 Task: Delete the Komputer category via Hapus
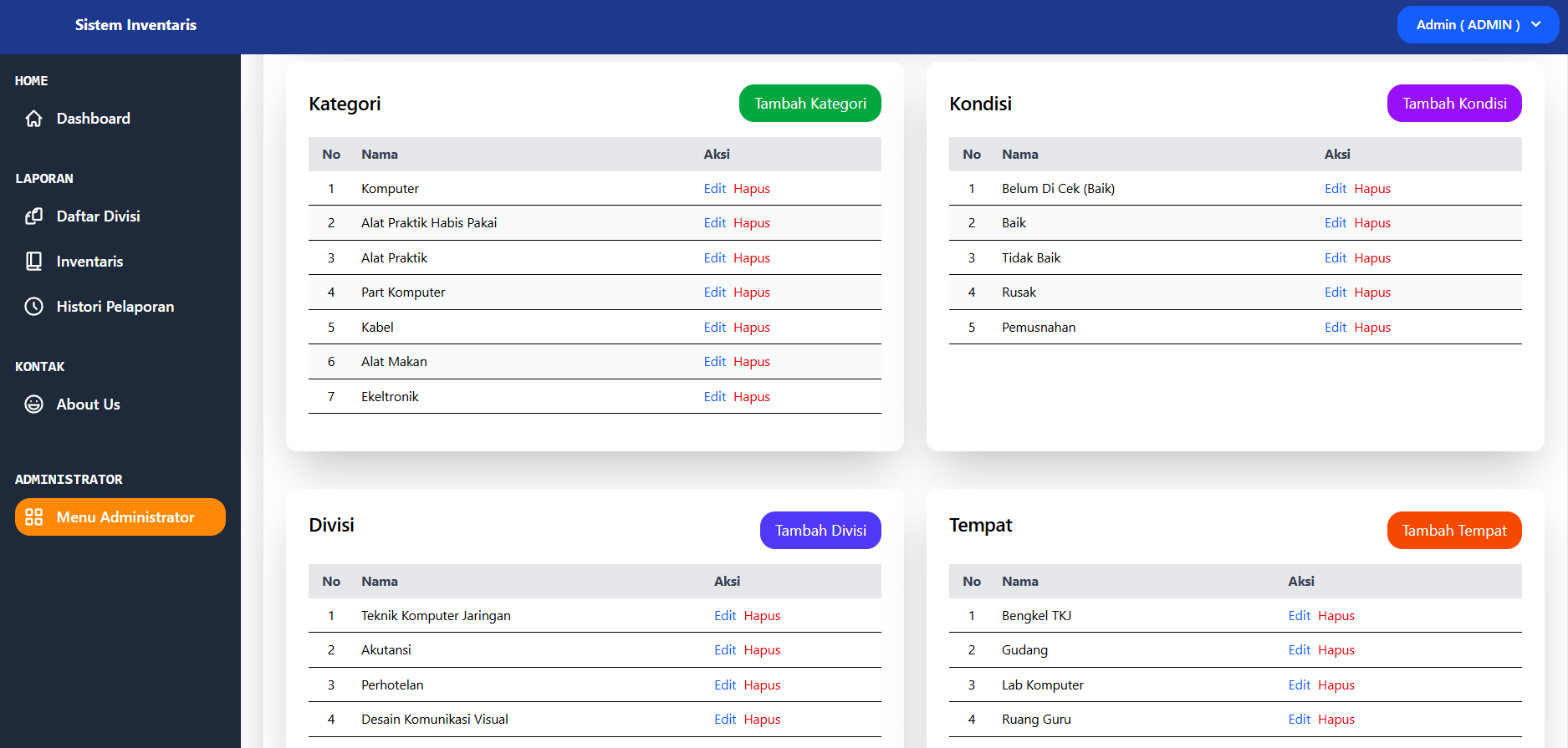pyautogui.click(x=752, y=189)
